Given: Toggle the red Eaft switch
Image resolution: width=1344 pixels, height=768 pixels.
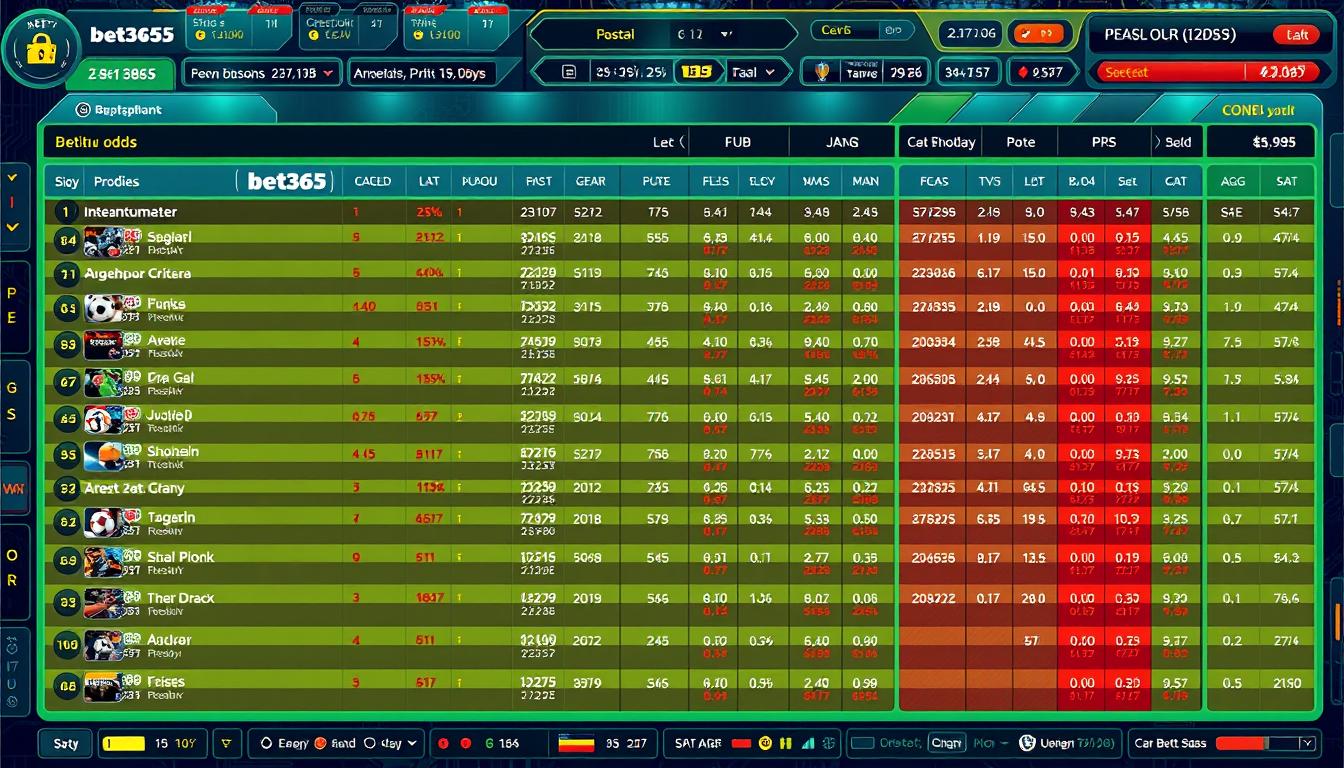Looking at the screenshot, I should 1296,35.
